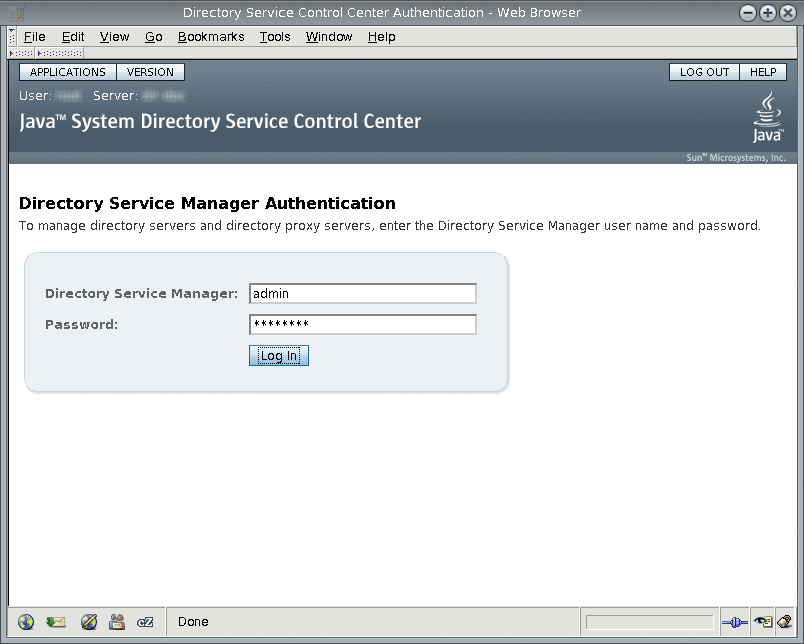Viewport: 804px width, 644px height.
Task: Focus the Password field
Action: coord(363,324)
